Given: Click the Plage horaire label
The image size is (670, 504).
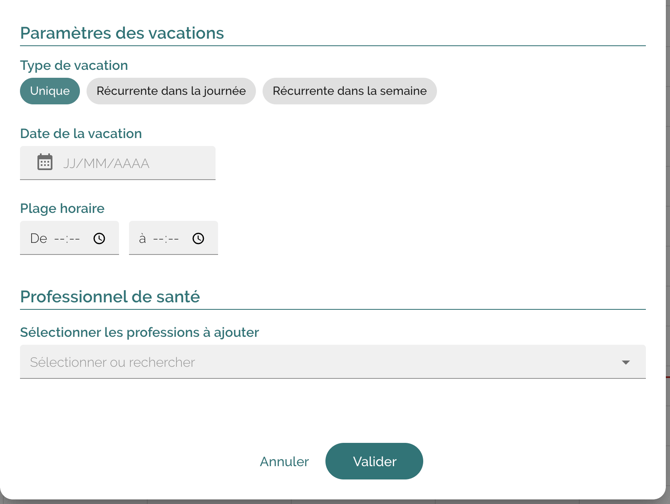Looking at the screenshot, I should pos(62,208).
